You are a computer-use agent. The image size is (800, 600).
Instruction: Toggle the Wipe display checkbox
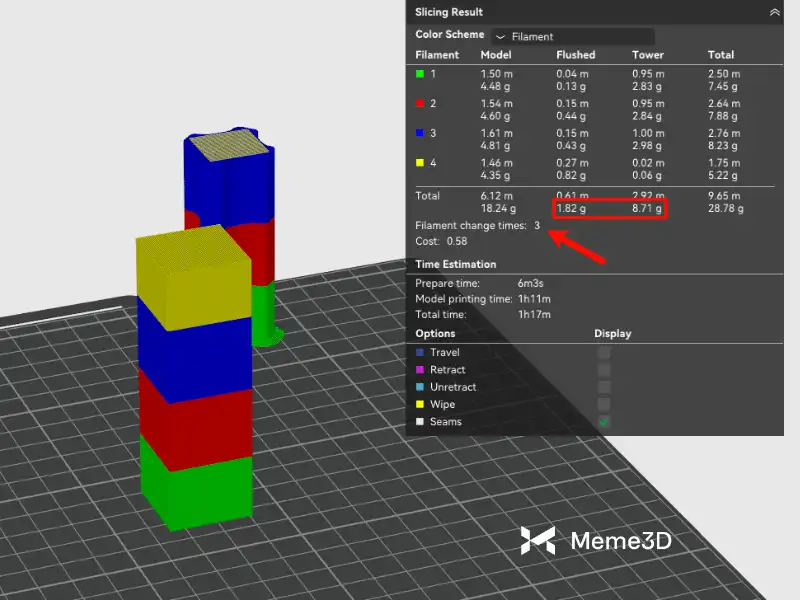604,405
